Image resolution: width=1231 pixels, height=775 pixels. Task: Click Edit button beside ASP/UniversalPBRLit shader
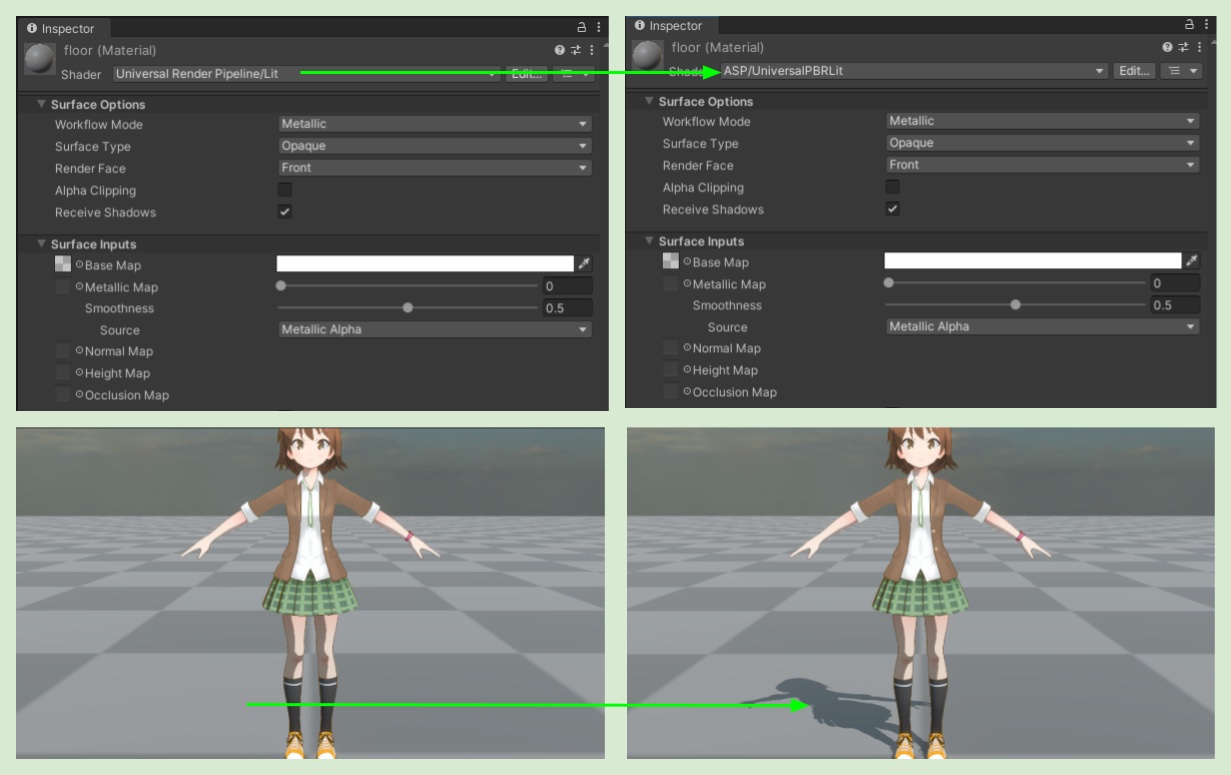click(1134, 71)
